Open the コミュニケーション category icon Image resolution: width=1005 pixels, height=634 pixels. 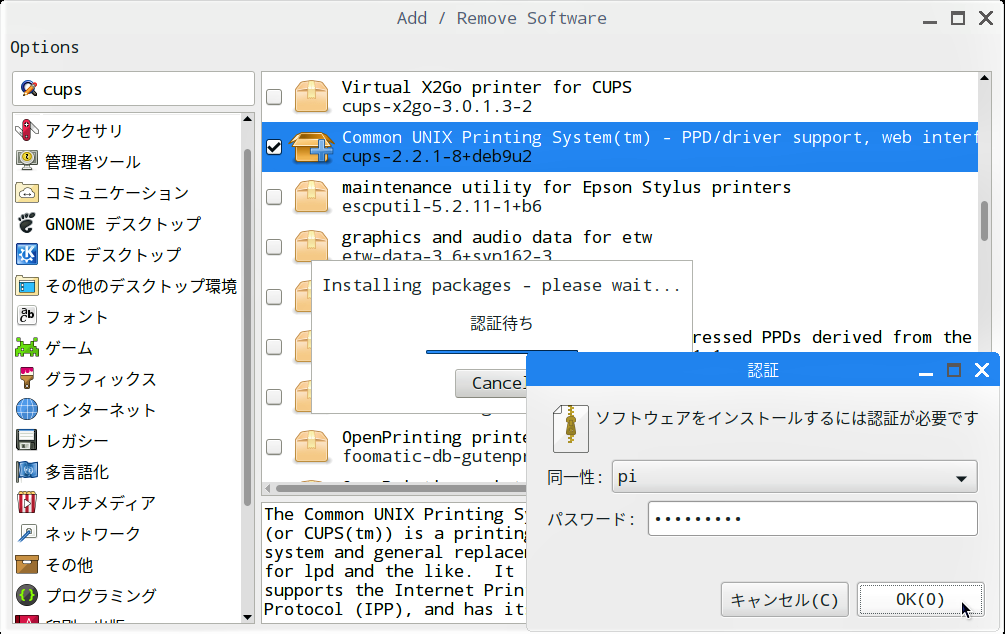tap(27, 192)
